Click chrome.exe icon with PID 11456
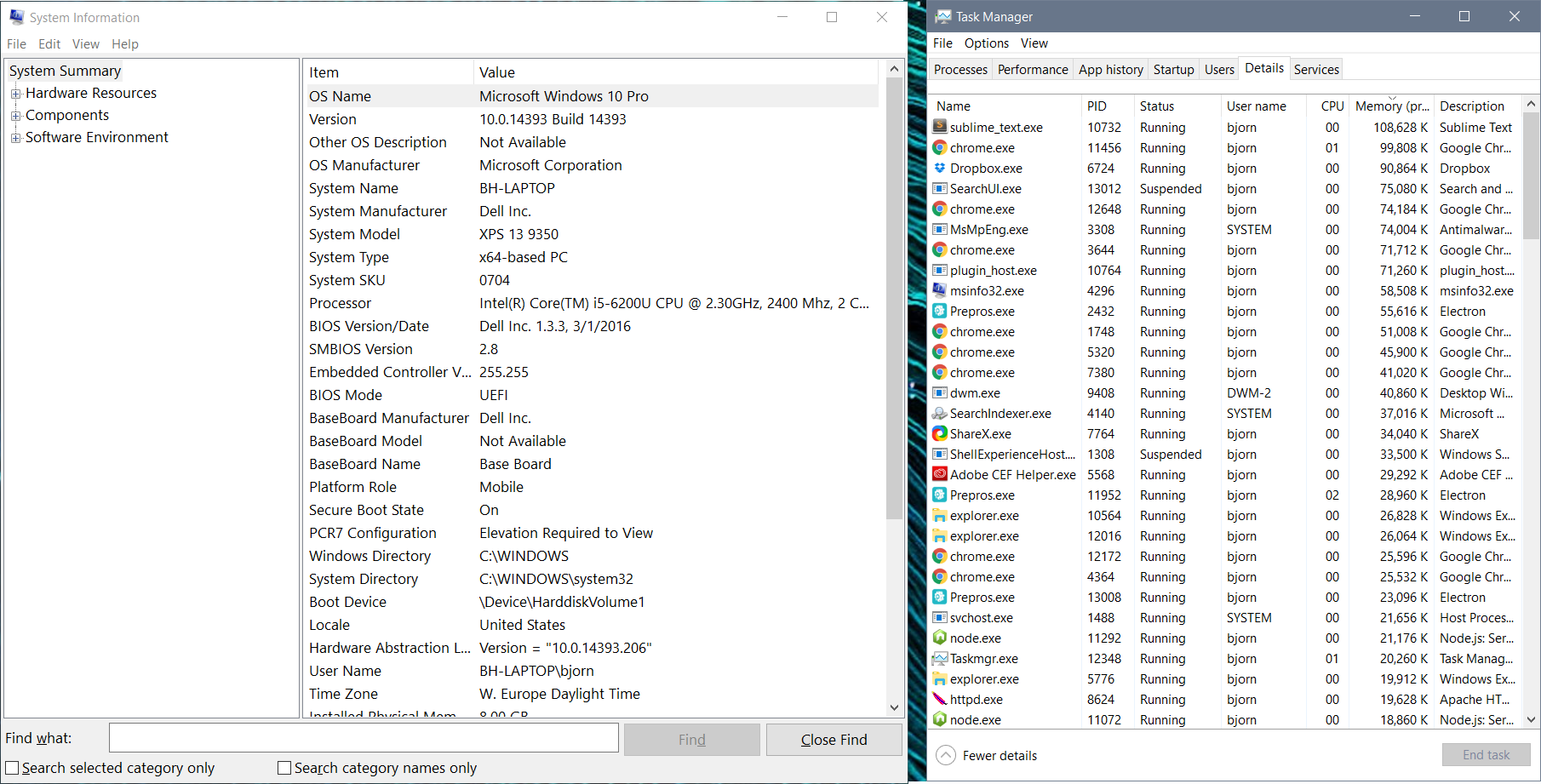Screen dimensions: 1541x784 (939, 147)
